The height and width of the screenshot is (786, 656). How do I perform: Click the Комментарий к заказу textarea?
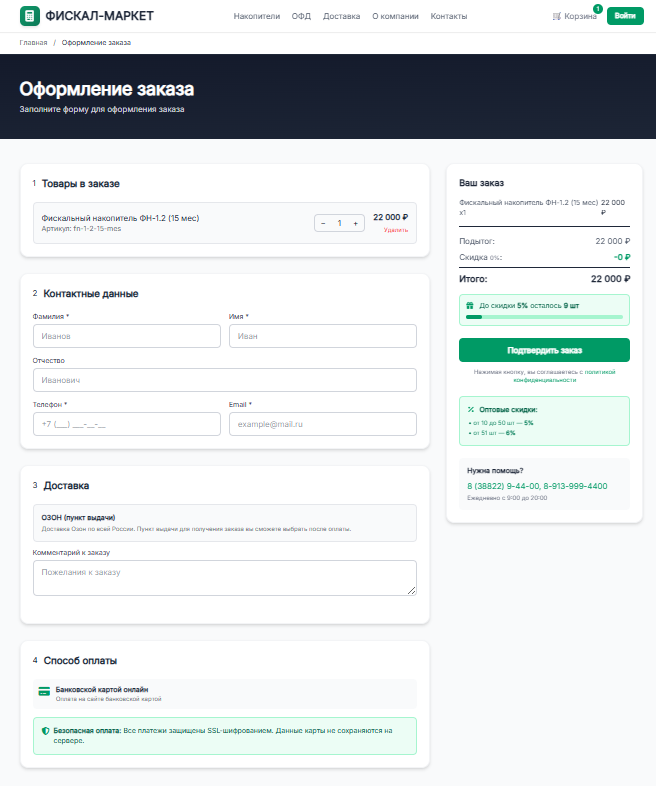tap(225, 578)
